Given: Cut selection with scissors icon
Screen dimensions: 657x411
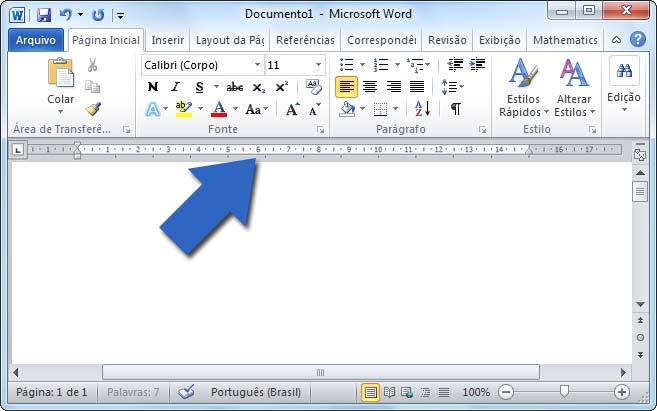Looking at the screenshot, I should pyautogui.click(x=93, y=65).
